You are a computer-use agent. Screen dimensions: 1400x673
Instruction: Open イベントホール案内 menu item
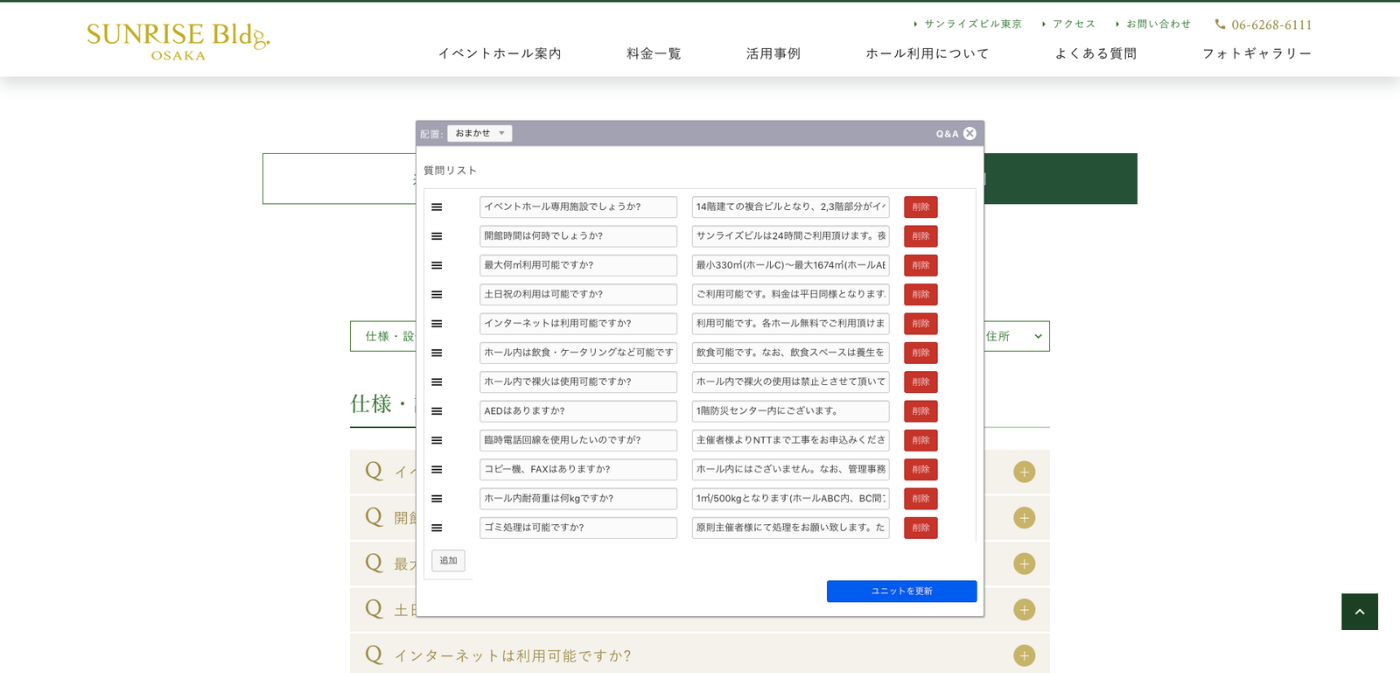coord(499,53)
